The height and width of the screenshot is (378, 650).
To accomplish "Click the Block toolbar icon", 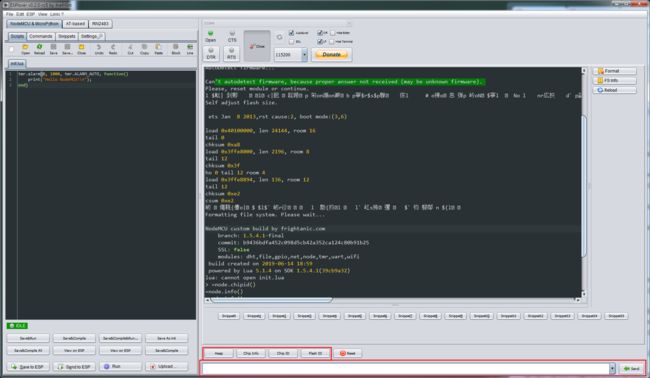I will pos(176,49).
